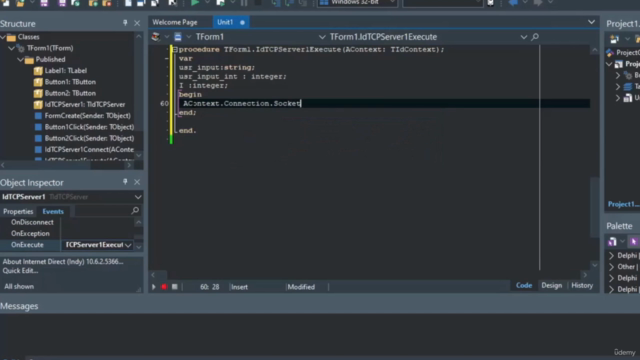Pin the Structure panel

point(125,23)
